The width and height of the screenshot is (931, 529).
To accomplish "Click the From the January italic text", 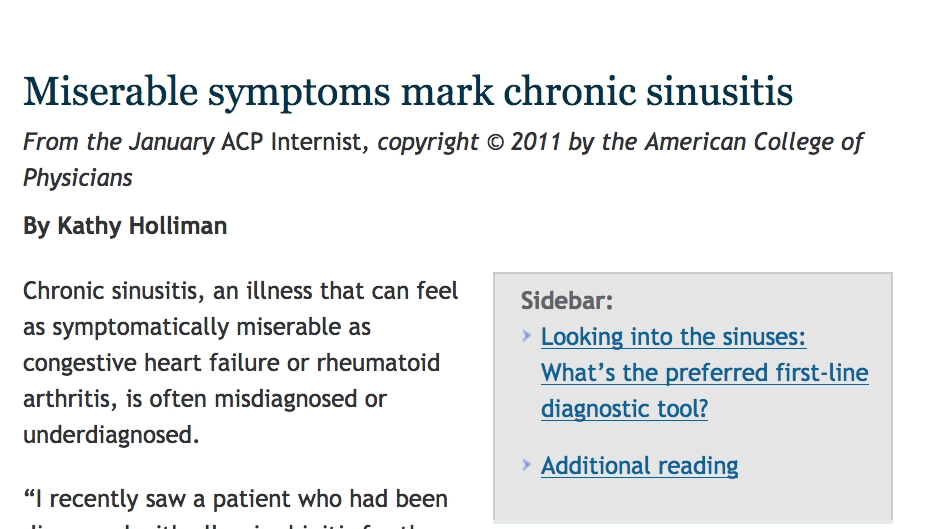I will coord(119,142).
